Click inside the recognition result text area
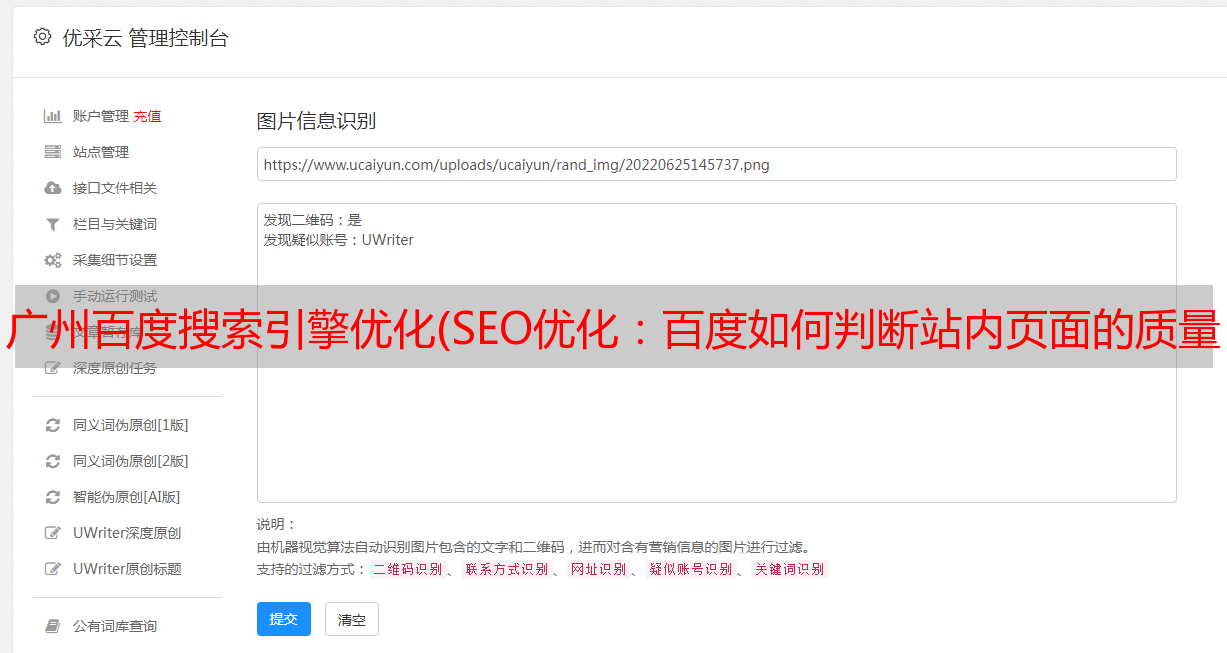Viewport: 1227px width, 653px height. click(716, 353)
